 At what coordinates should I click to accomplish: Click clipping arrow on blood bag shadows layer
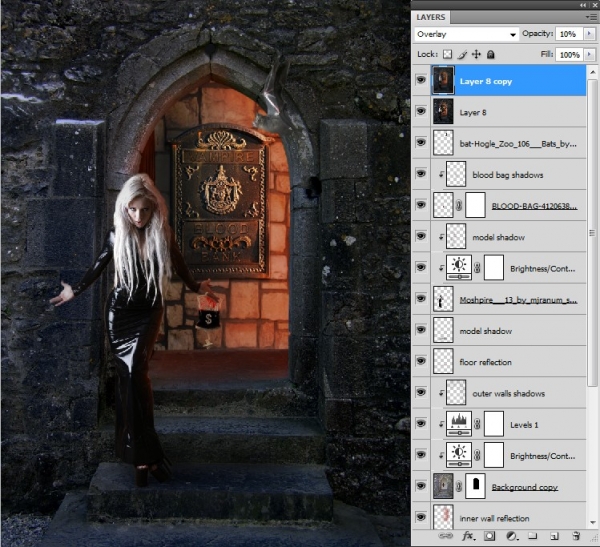(x=441, y=174)
